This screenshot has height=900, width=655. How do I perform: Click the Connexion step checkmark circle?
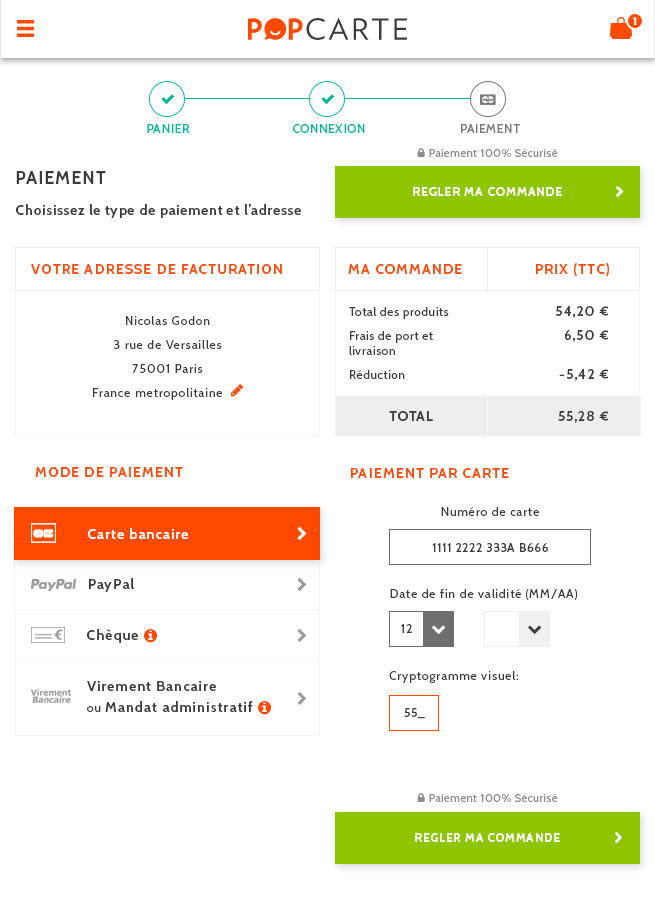[327, 99]
